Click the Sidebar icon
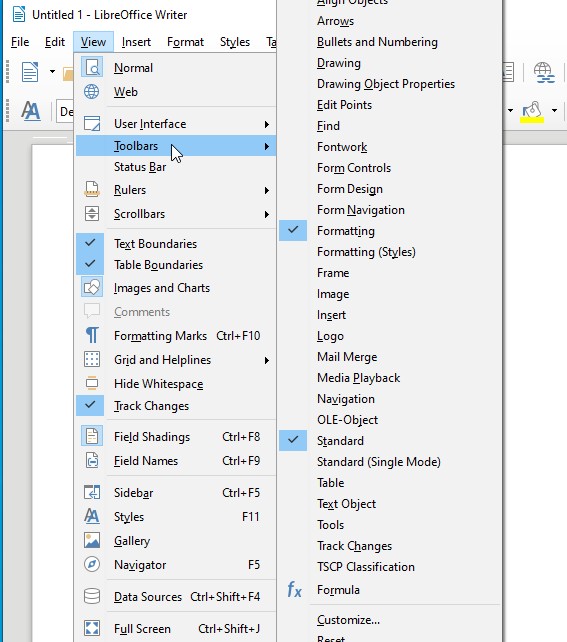The width and height of the screenshot is (567, 642). click(92, 492)
